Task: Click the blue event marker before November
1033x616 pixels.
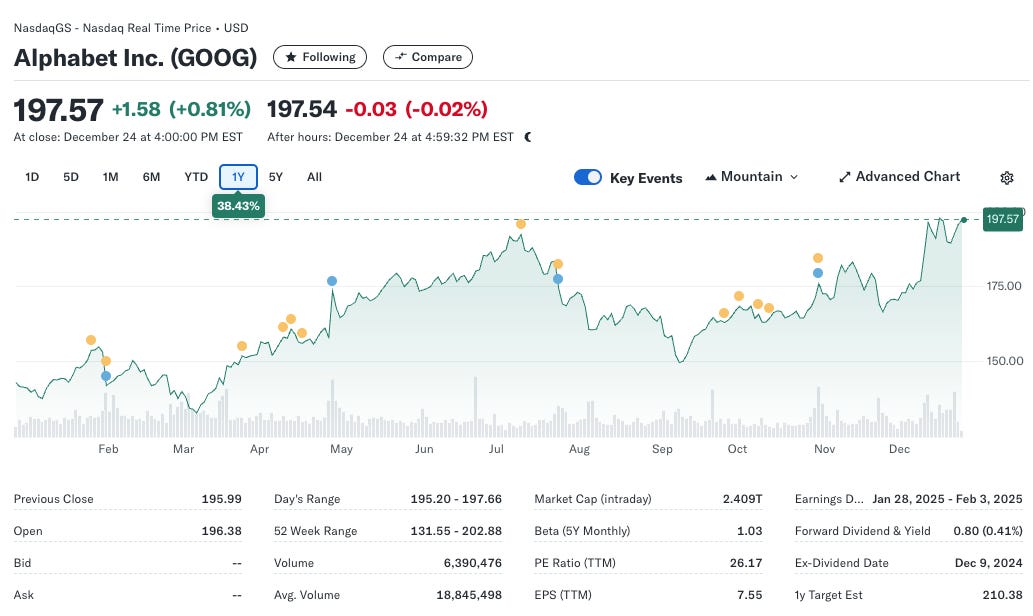Action: [818, 273]
